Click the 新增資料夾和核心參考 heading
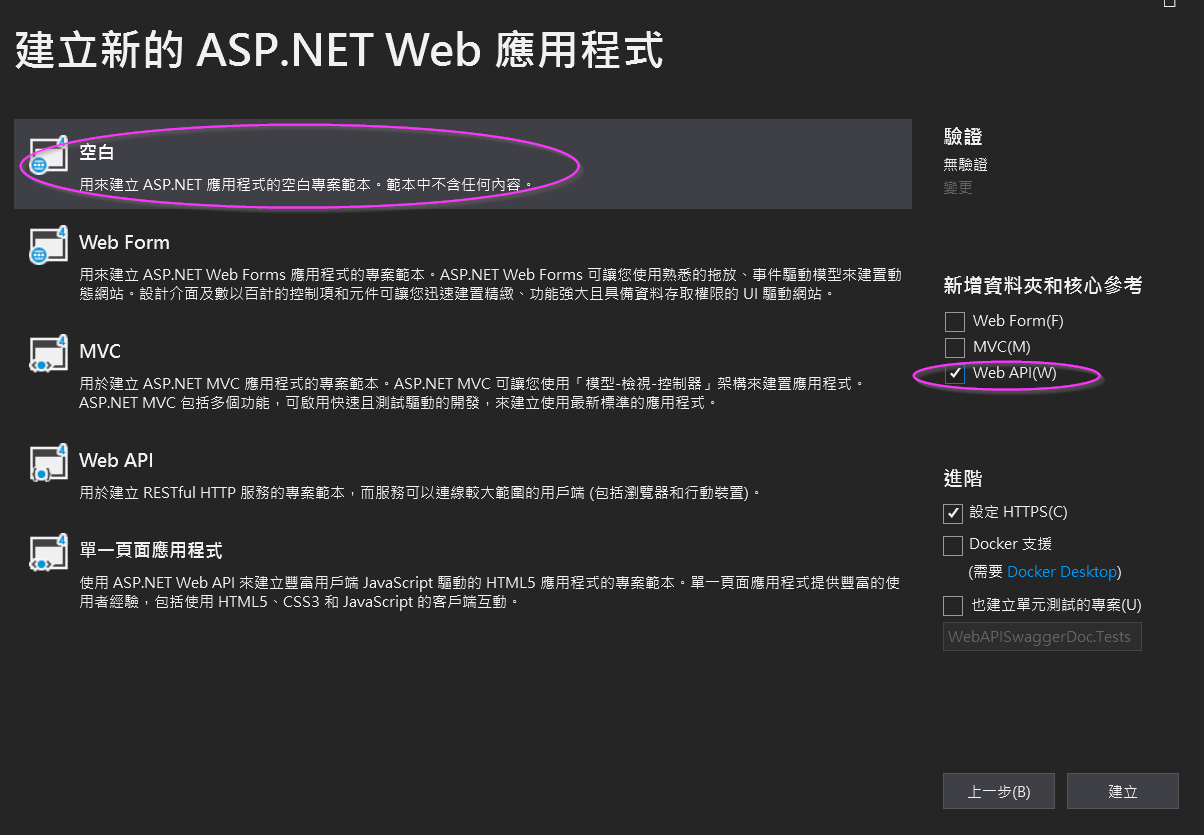The height and width of the screenshot is (835, 1204). [1043, 286]
